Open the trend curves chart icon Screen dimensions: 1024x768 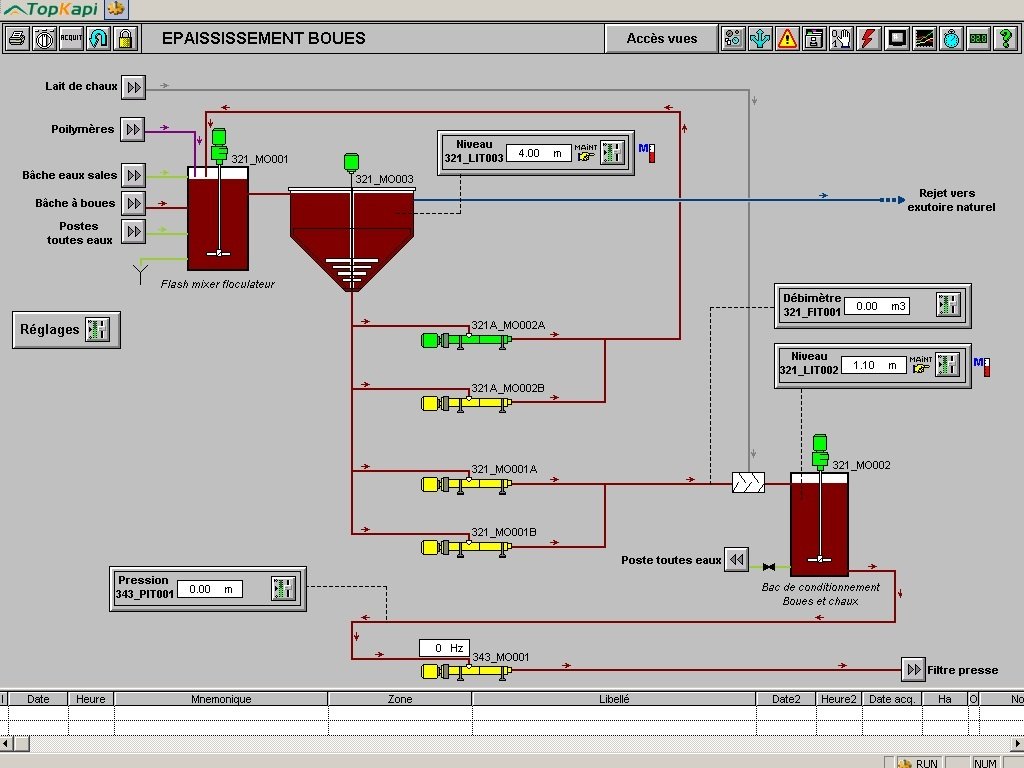(925, 39)
